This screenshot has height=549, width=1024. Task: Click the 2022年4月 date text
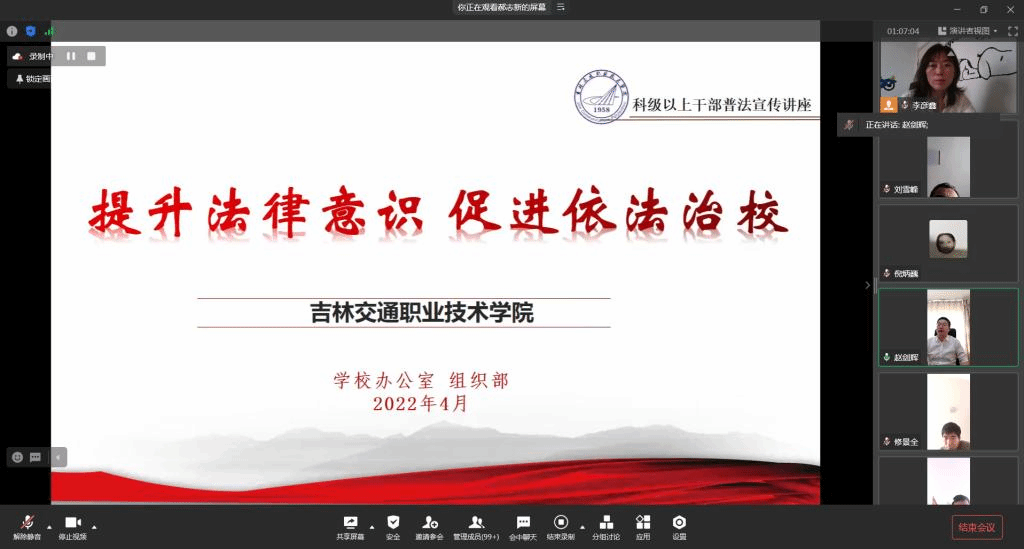421,403
